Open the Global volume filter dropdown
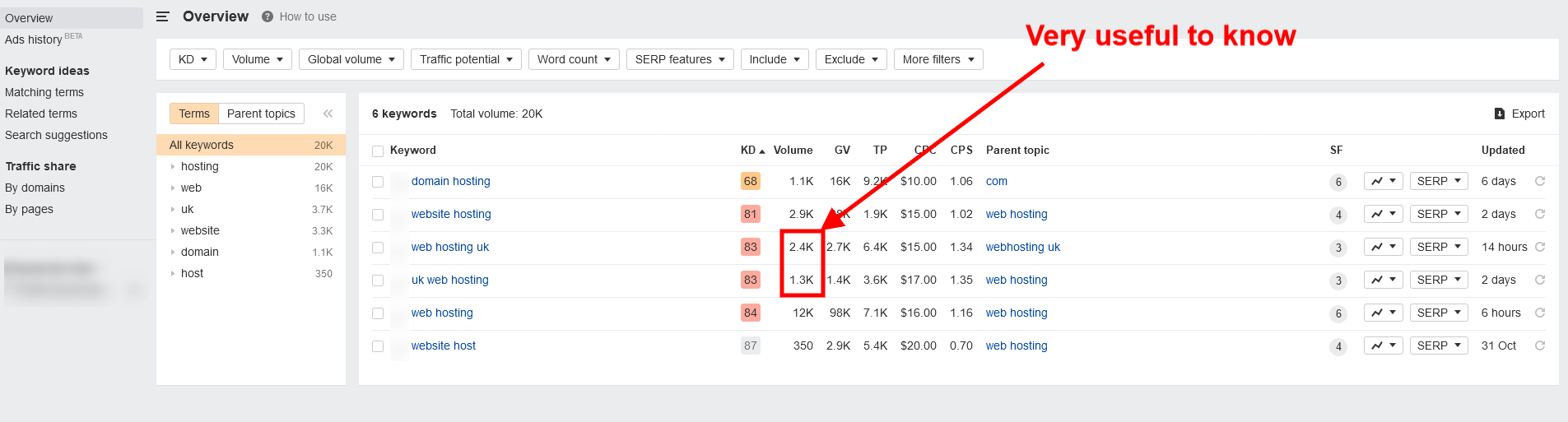 [x=351, y=59]
